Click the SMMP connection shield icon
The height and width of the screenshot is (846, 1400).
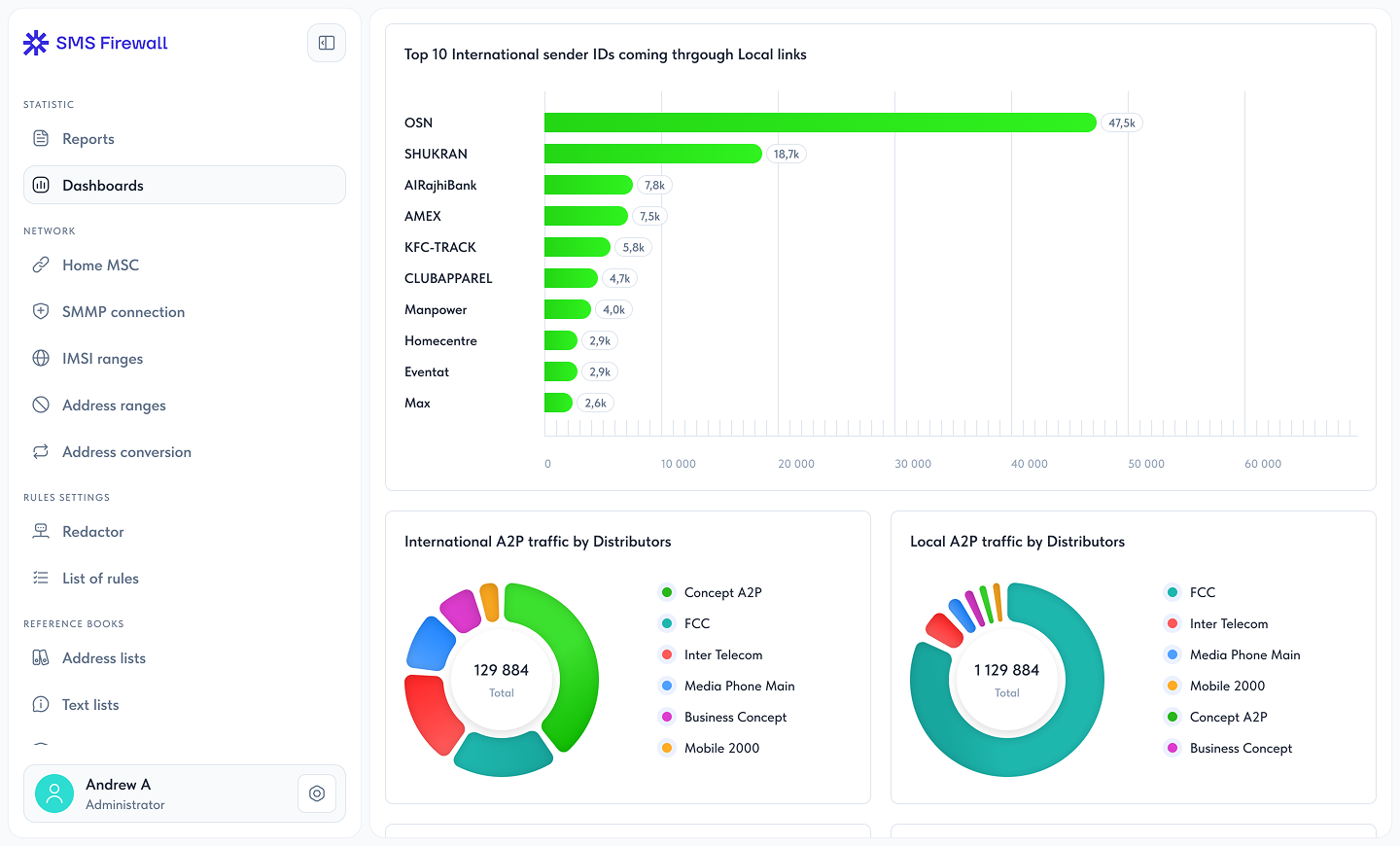[41, 311]
